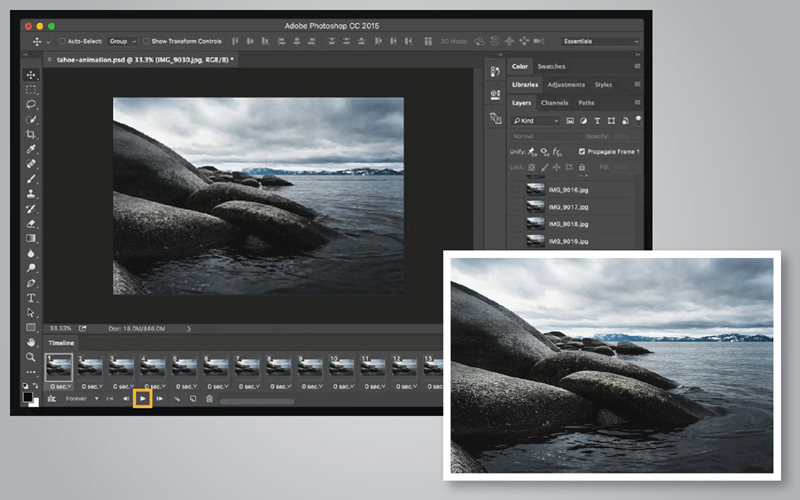
Task: Open the Normal blend mode dropdown
Action: pos(546,136)
